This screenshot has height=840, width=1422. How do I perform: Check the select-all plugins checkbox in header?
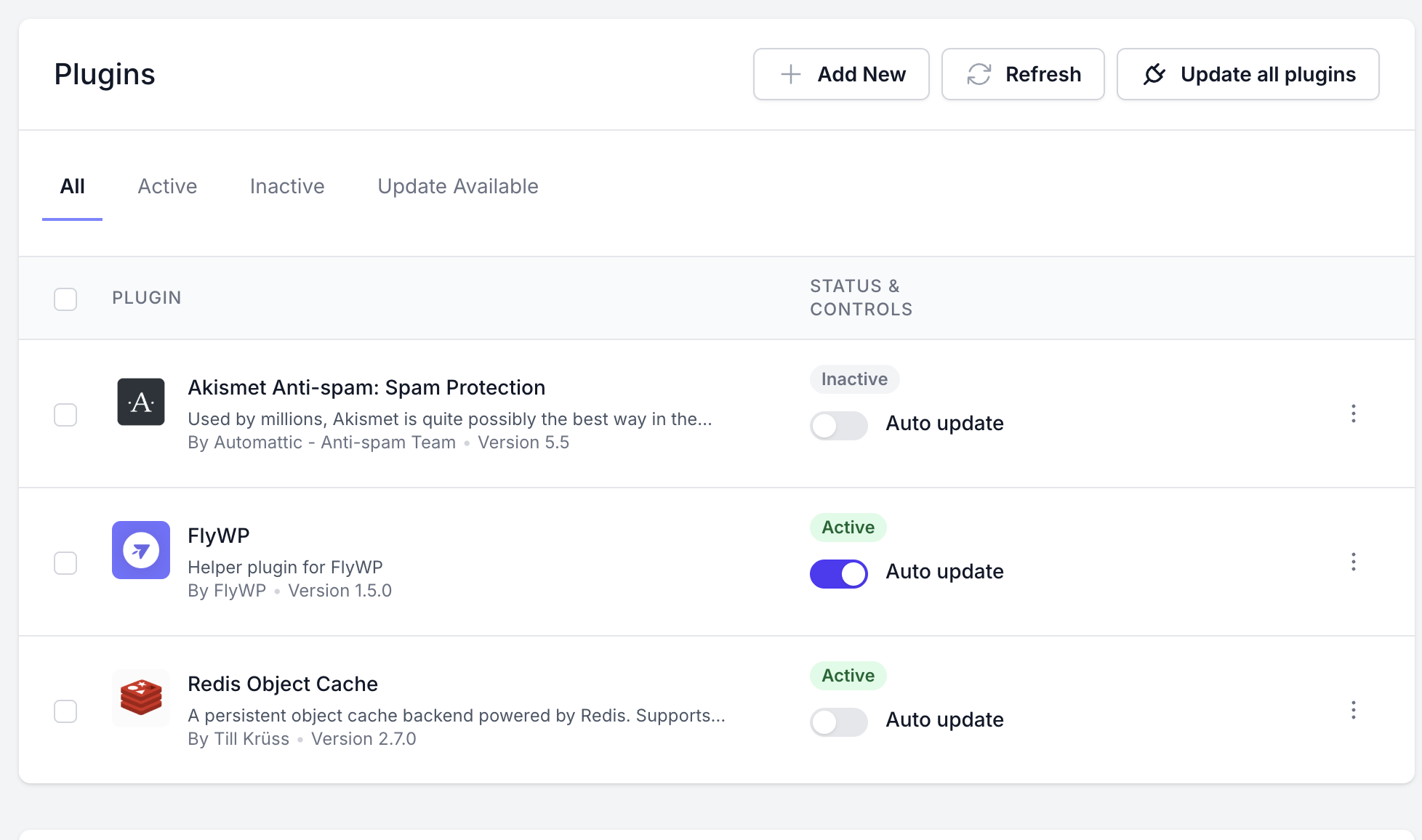(65, 299)
